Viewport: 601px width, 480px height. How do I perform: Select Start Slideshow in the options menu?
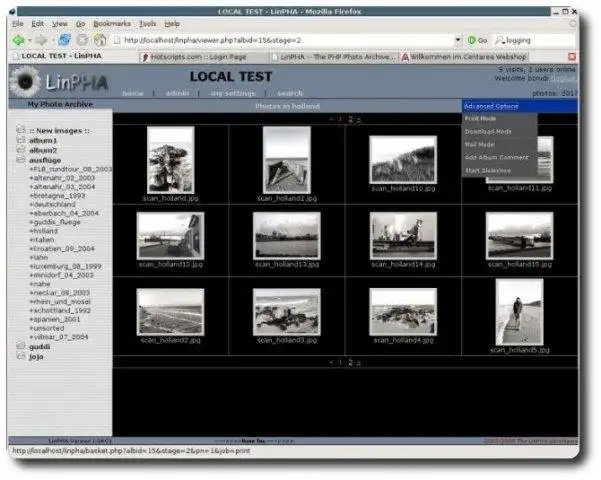coord(487,171)
